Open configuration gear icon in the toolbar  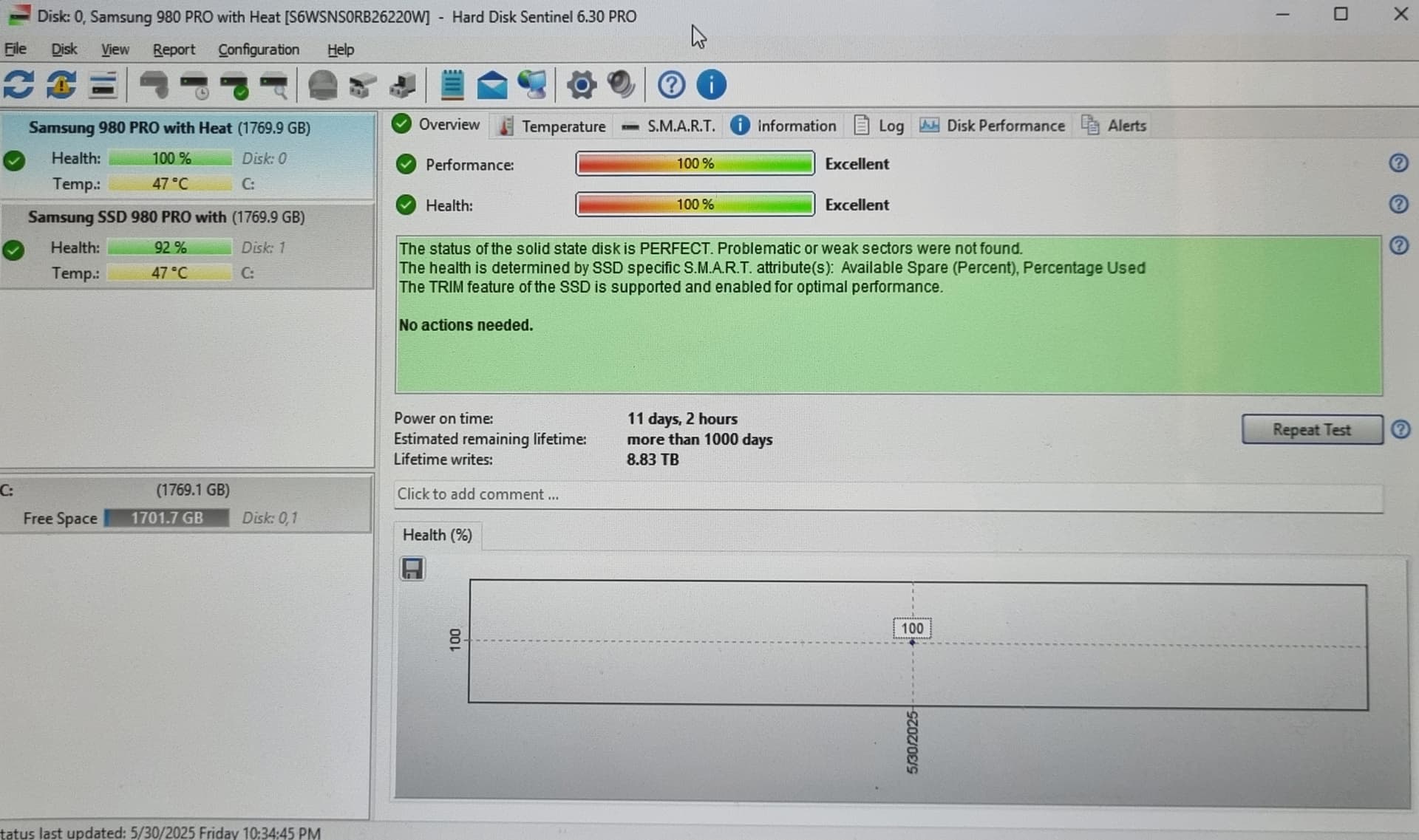tap(582, 85)
